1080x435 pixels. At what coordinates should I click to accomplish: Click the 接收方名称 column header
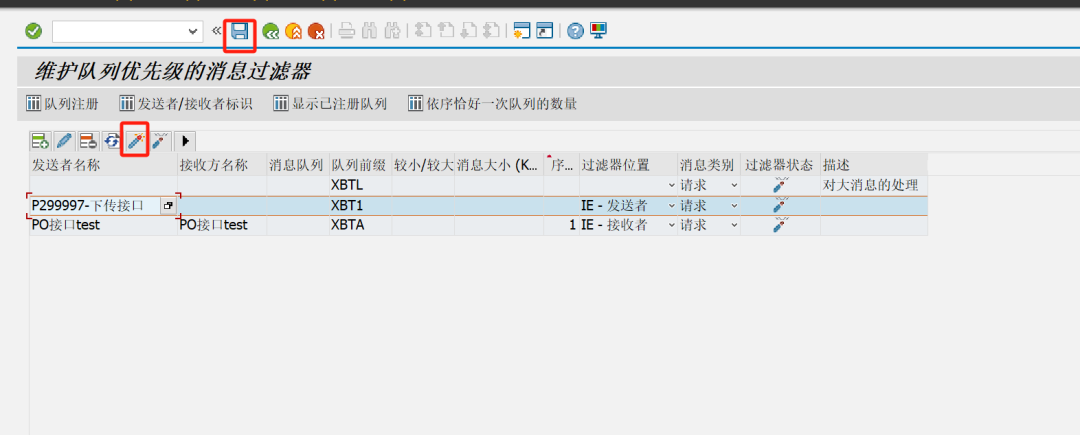(222, 165)
